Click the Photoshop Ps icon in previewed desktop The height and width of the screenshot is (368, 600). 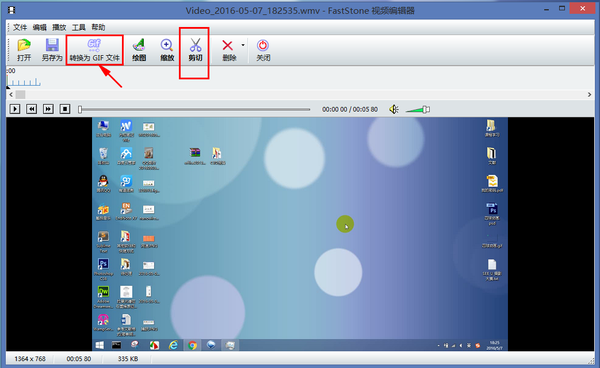(103, 264)
